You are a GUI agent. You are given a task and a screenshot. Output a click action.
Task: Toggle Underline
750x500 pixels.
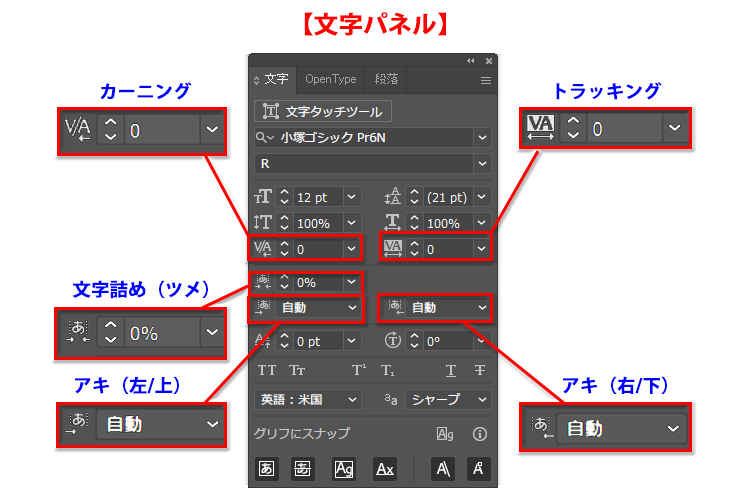tap(451, 371)
